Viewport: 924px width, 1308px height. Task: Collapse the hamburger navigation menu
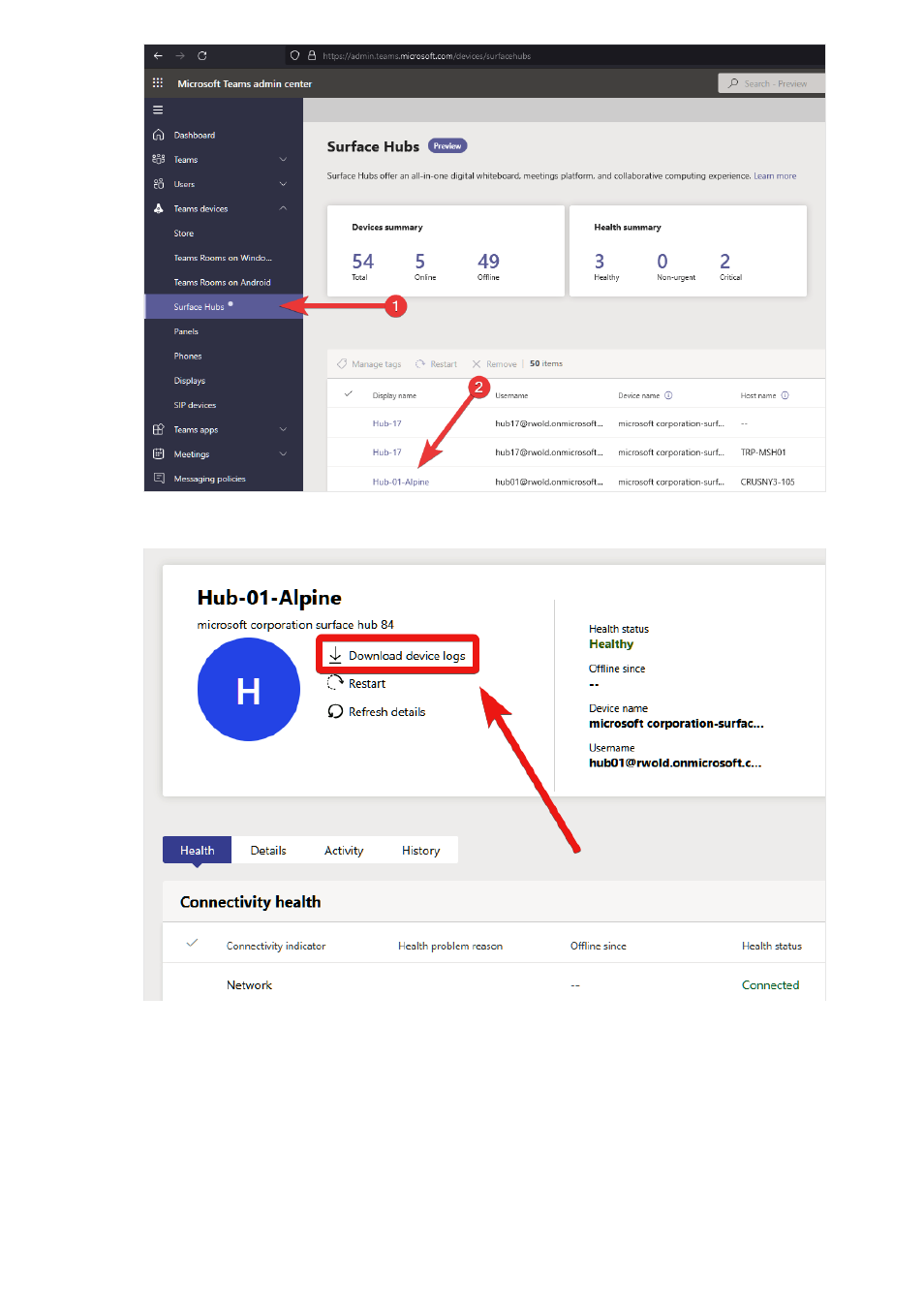click(158, 110)
